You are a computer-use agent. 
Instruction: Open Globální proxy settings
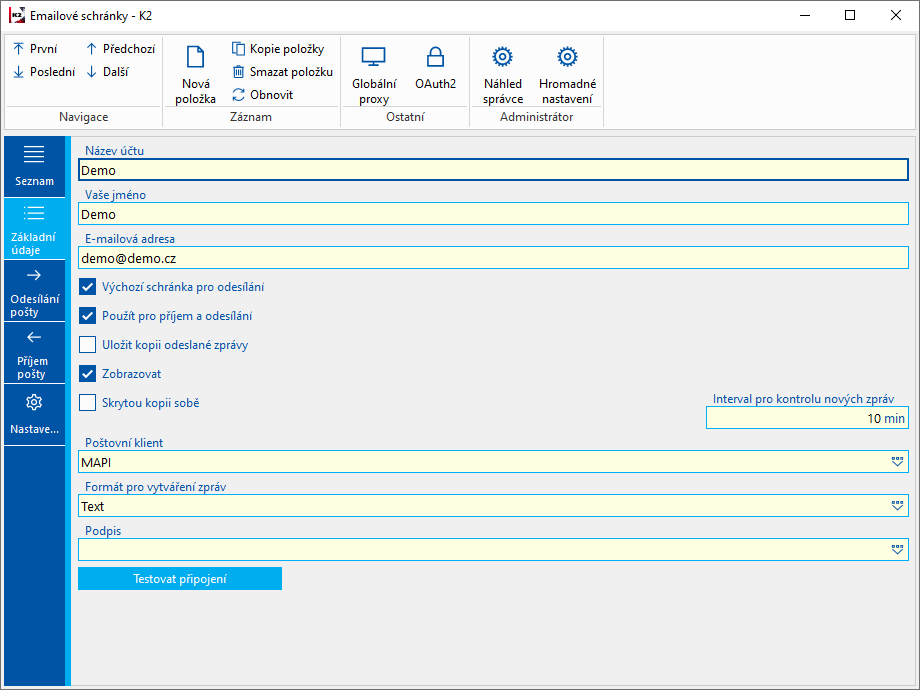click(x=373, y=57)
